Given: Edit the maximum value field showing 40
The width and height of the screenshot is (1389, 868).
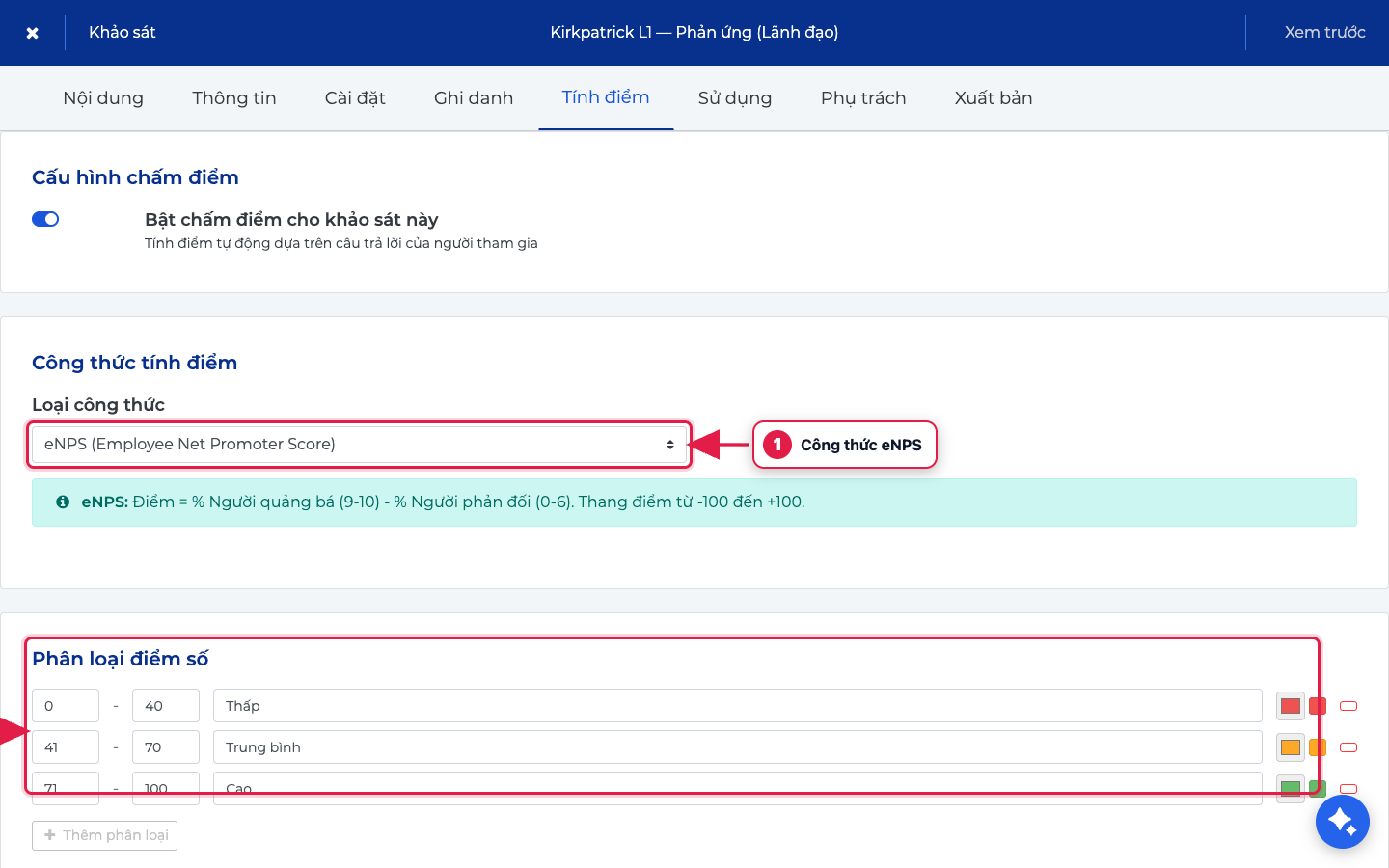Looking at the screenshot, I should 166,706.
